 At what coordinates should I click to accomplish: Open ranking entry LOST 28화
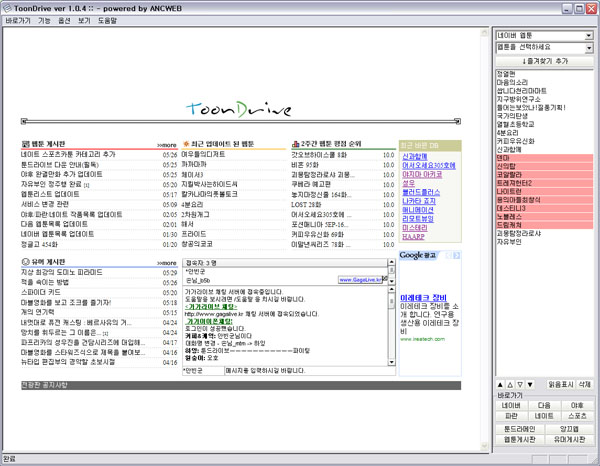306,205
